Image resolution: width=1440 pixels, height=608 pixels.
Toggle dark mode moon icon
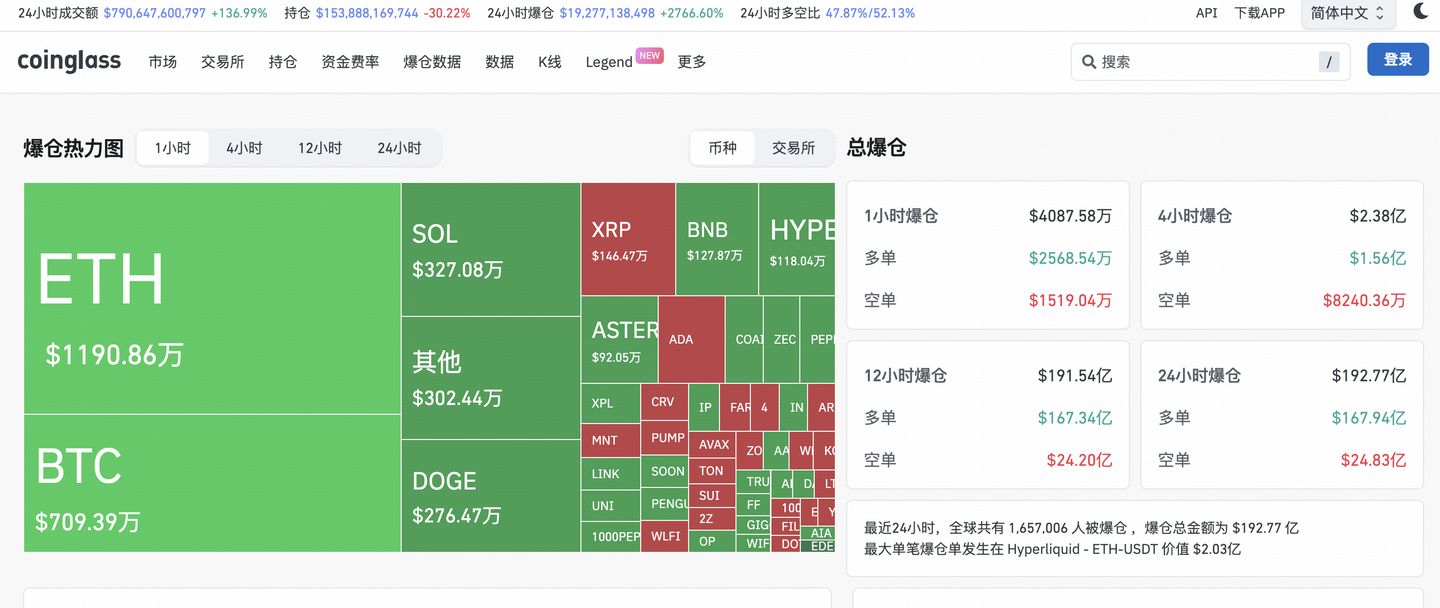coord(1421,13)
